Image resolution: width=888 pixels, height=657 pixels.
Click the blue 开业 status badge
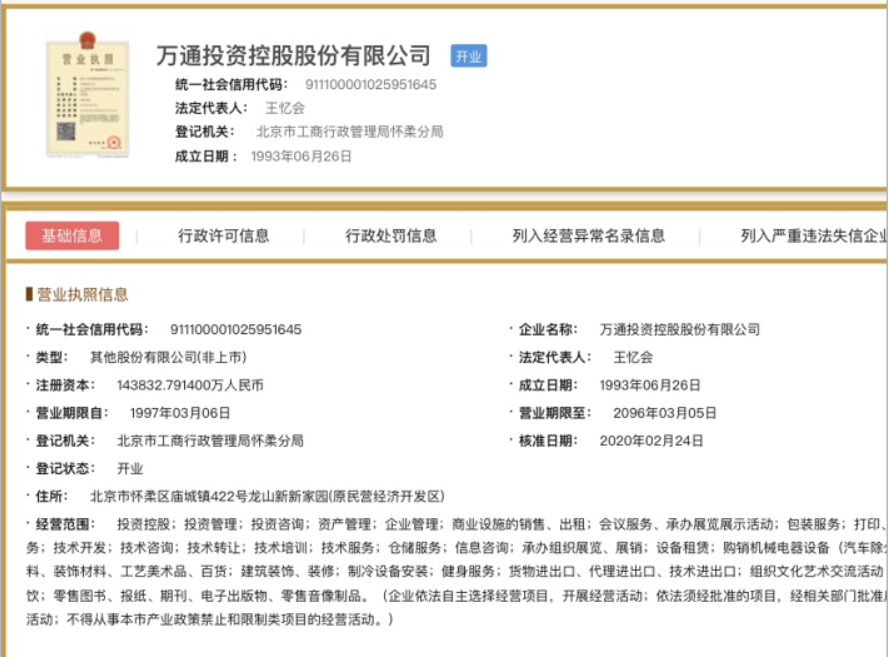click(x=468, y=56)
